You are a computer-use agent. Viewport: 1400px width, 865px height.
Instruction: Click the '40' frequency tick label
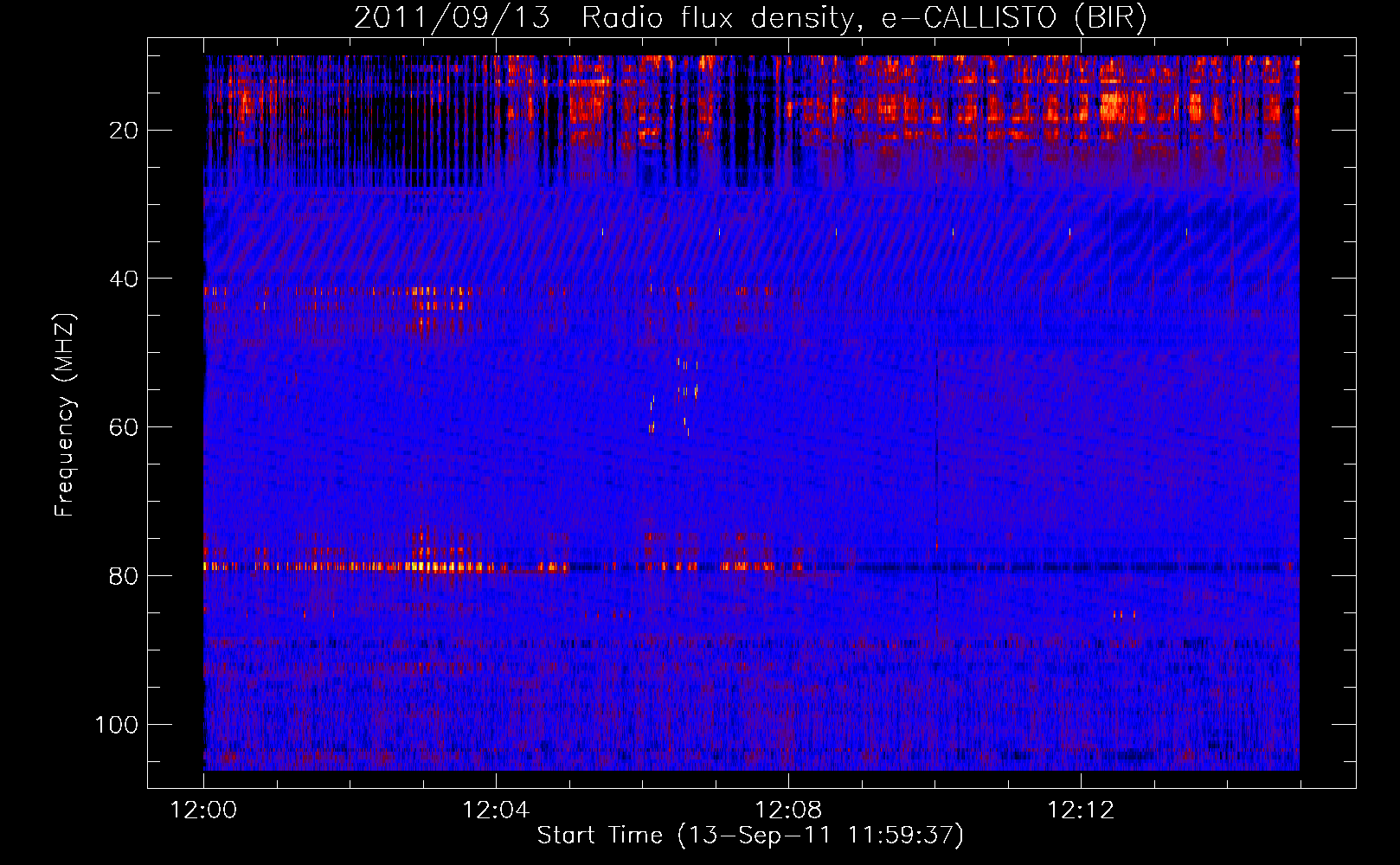point(125,279)
